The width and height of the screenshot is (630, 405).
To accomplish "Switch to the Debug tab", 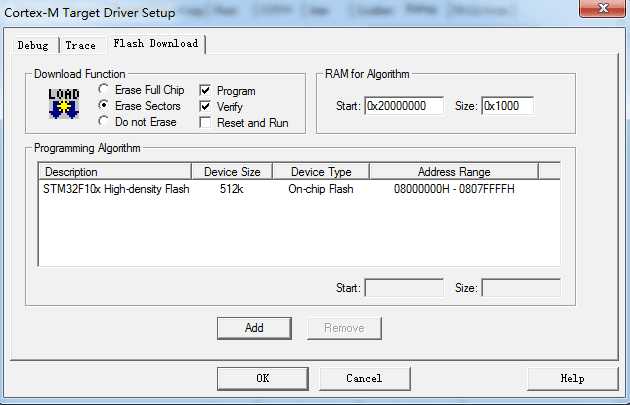I will click(33, 45).
